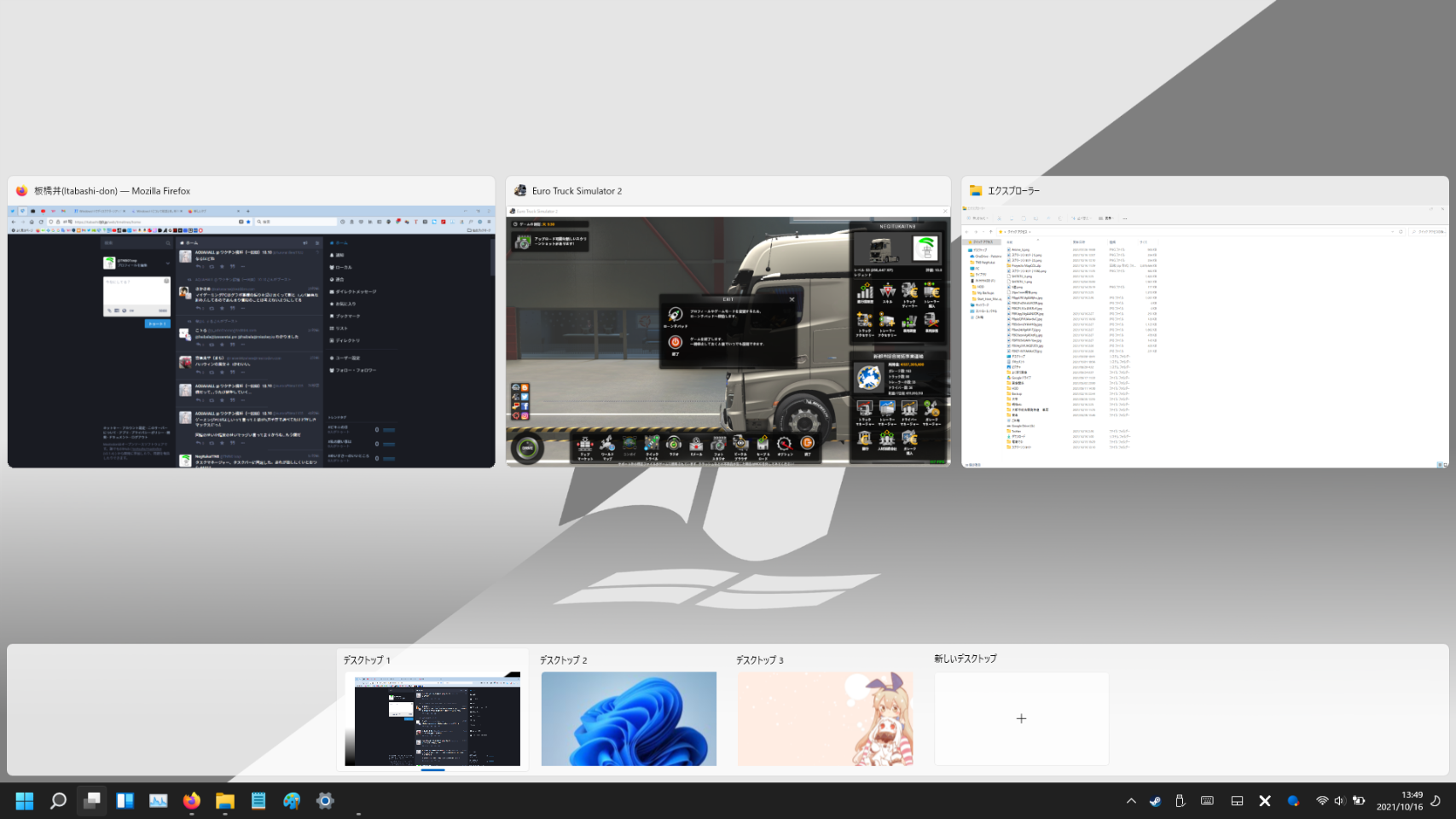Click the Steam icon in system tray
The width and height of the screenshot is (1456, 819).
pos(1155,800)
